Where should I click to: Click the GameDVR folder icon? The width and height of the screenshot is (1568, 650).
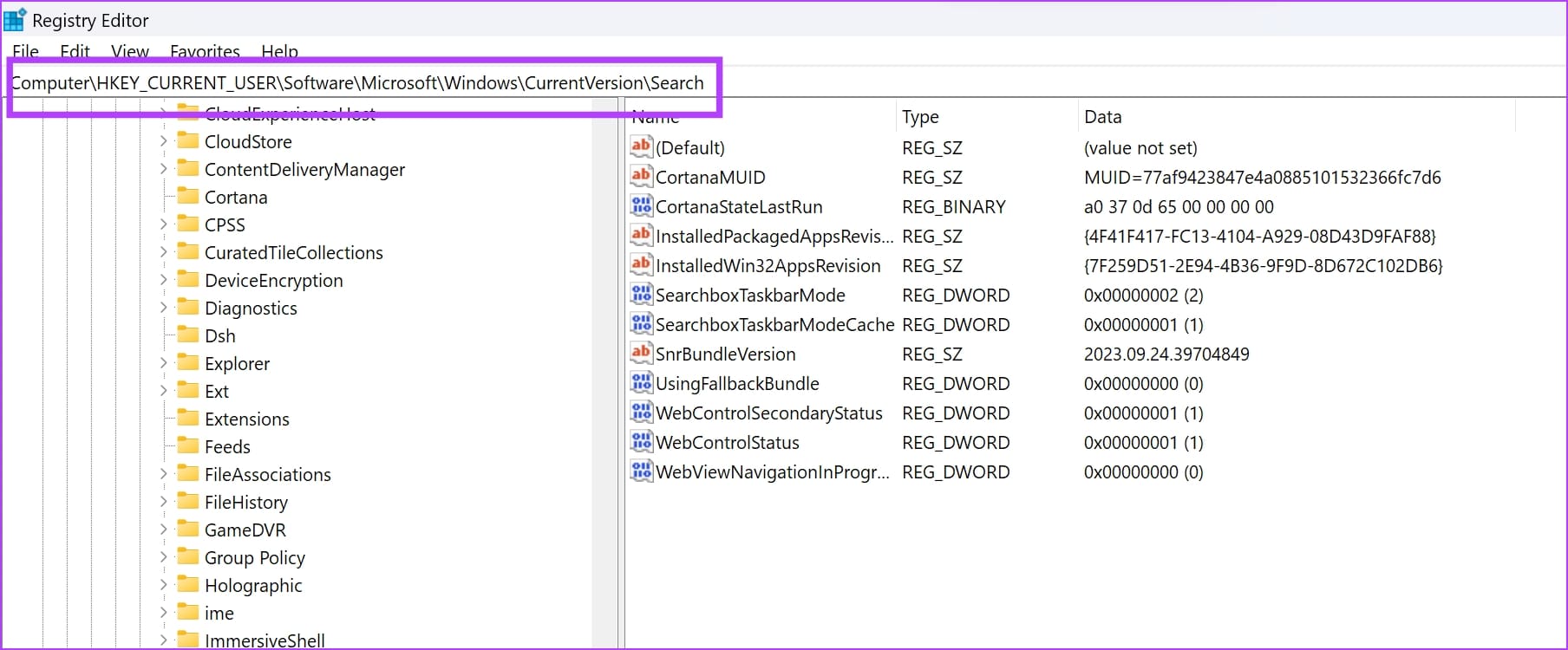coord(187,529)
